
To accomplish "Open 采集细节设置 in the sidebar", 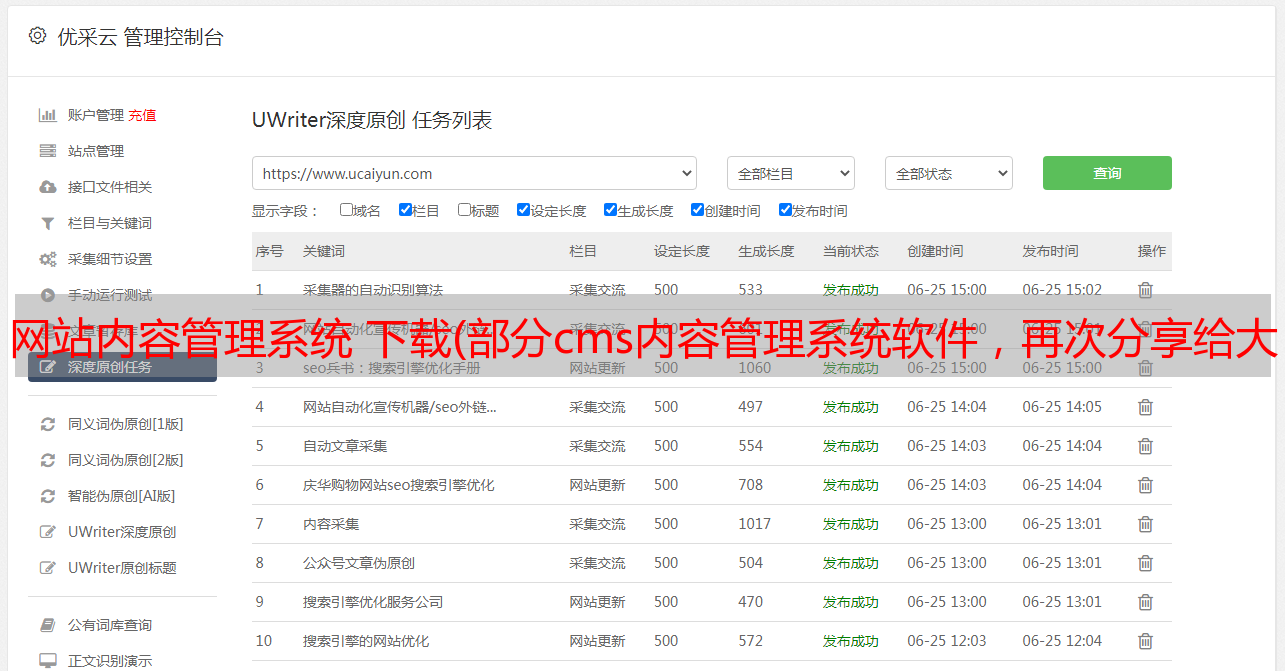I will [x=110, y=259].
